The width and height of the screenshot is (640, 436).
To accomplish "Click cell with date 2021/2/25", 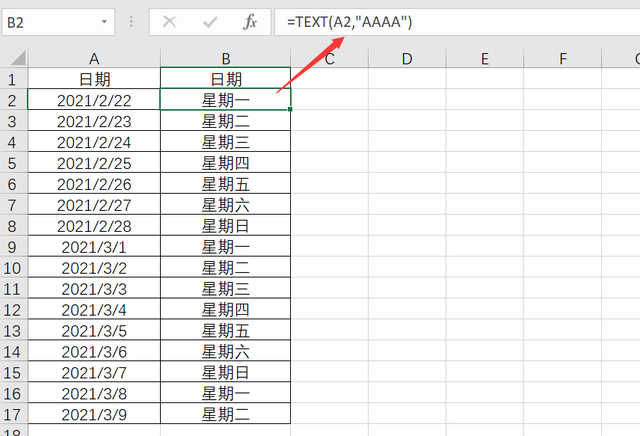I will [x=94, y=162].
